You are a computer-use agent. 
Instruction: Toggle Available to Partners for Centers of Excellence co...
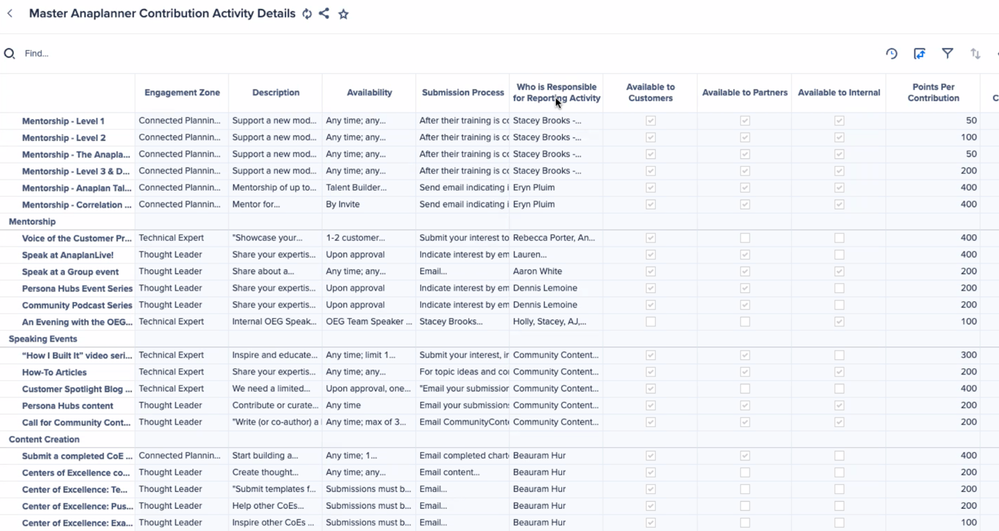pos(745,472)
